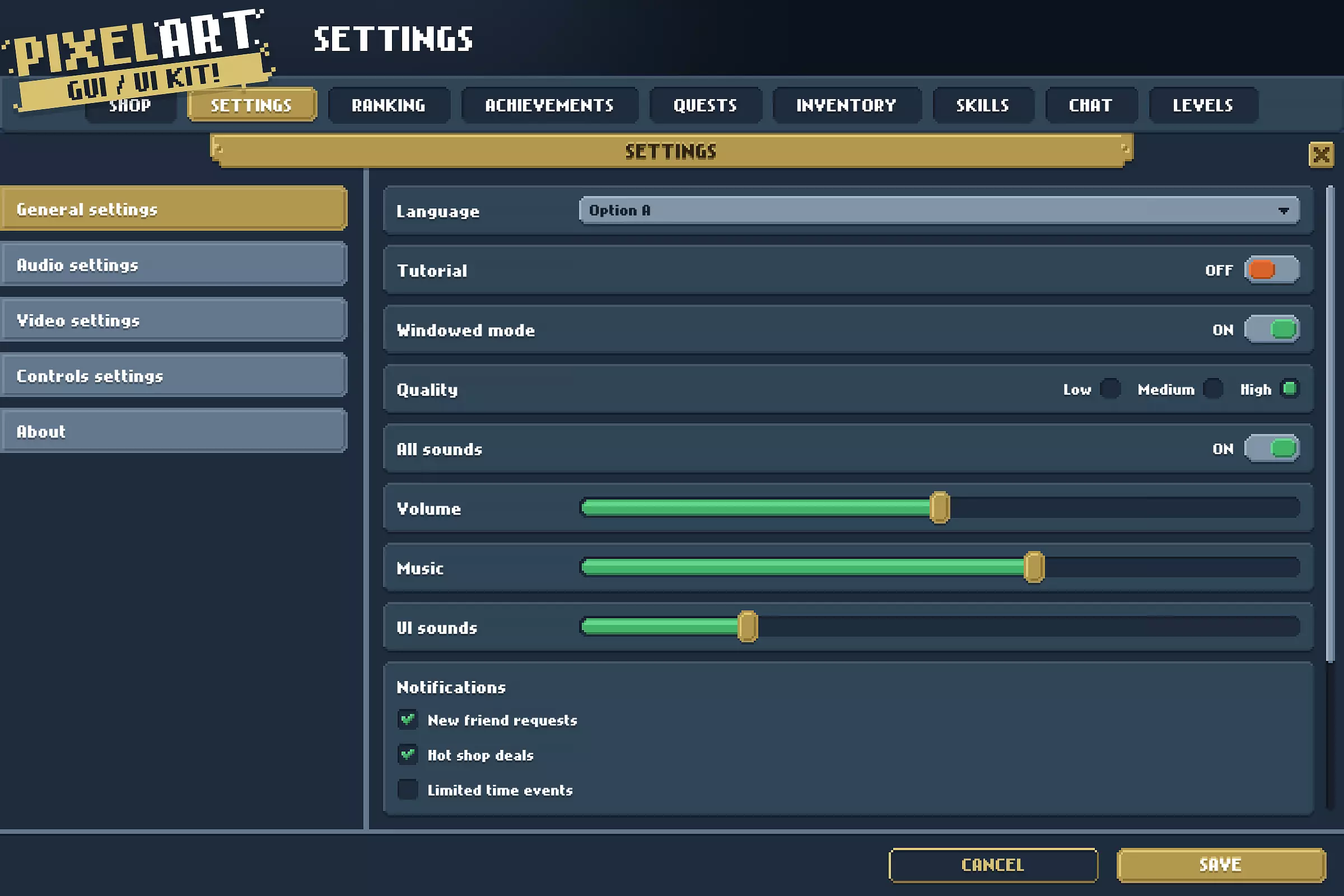Click the Cancel button
Viewport: 1344px width, 896px height.
pyautogui.click(x=992, y=865)
